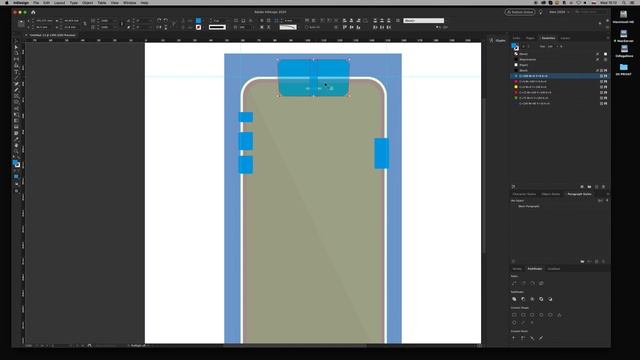
Task: Switch to the Pages tab
Action: (530, 38)
